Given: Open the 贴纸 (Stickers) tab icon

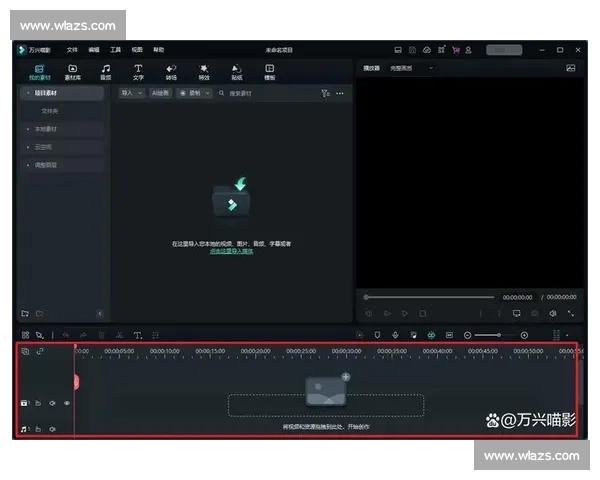Looking at the screenshot, I should [237, 71].
